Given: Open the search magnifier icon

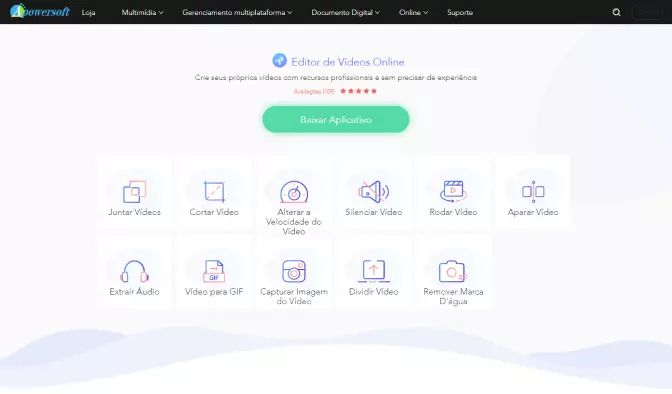Looking at the screenshot, I should (x=616, y=12).
